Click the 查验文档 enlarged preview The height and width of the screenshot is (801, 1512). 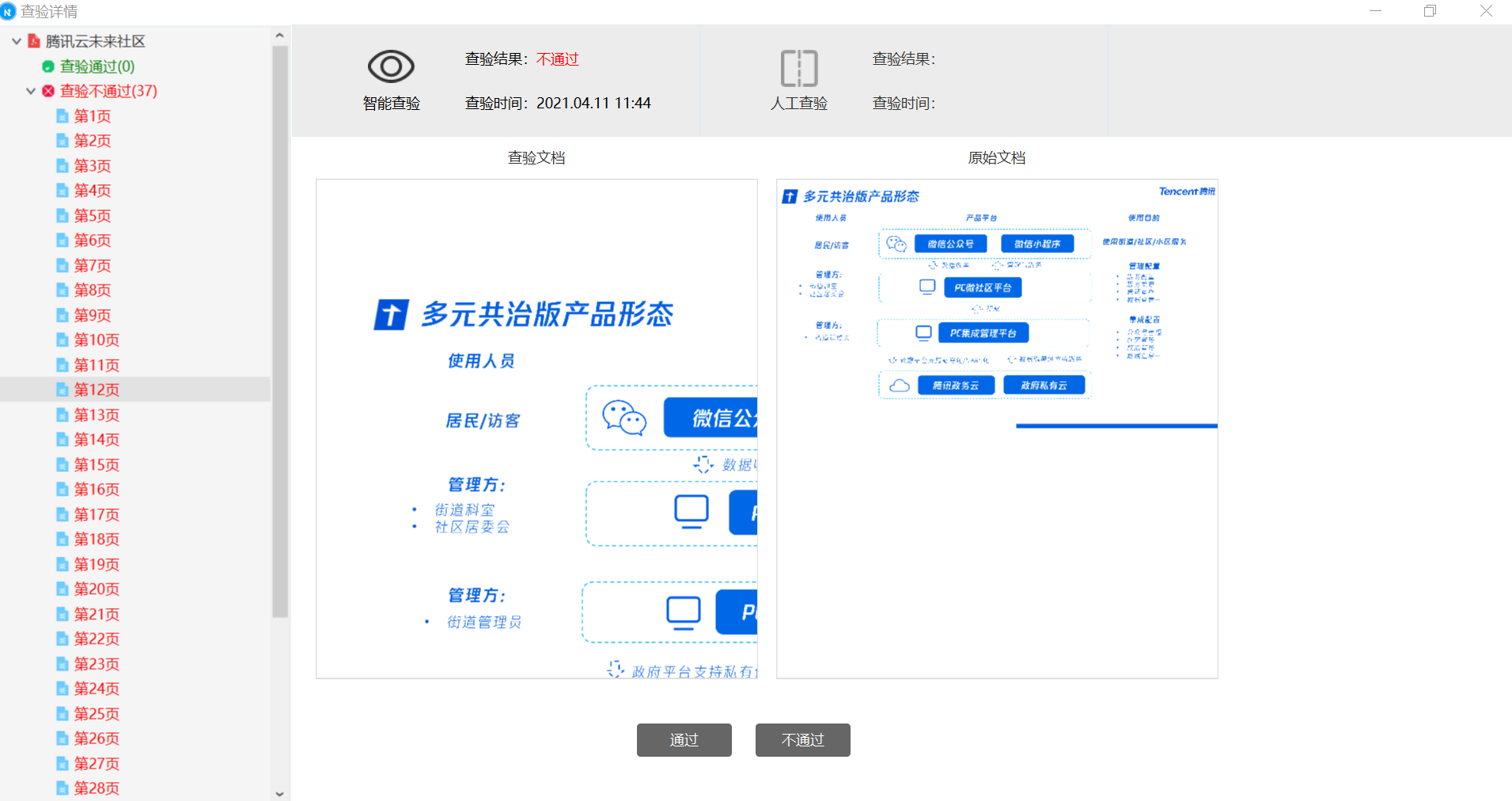pos(537,429)
